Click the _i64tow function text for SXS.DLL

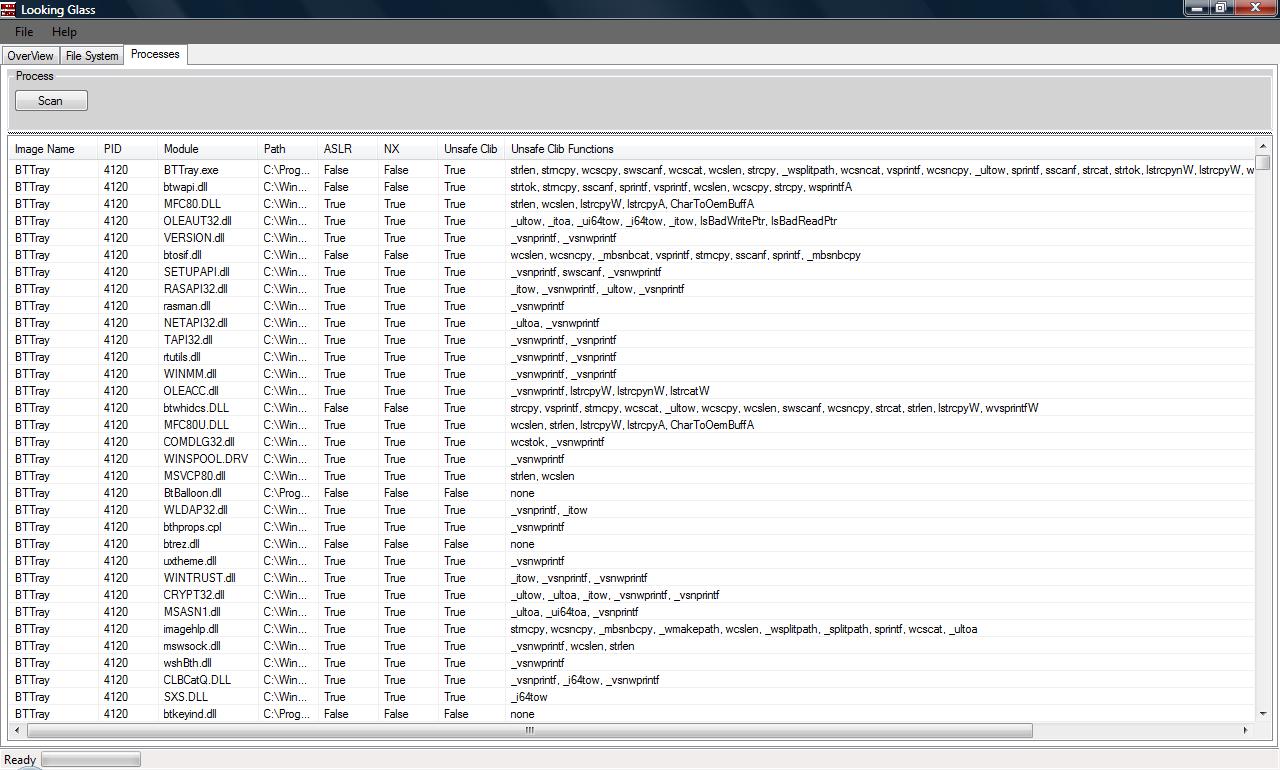(x=529, y=697)
